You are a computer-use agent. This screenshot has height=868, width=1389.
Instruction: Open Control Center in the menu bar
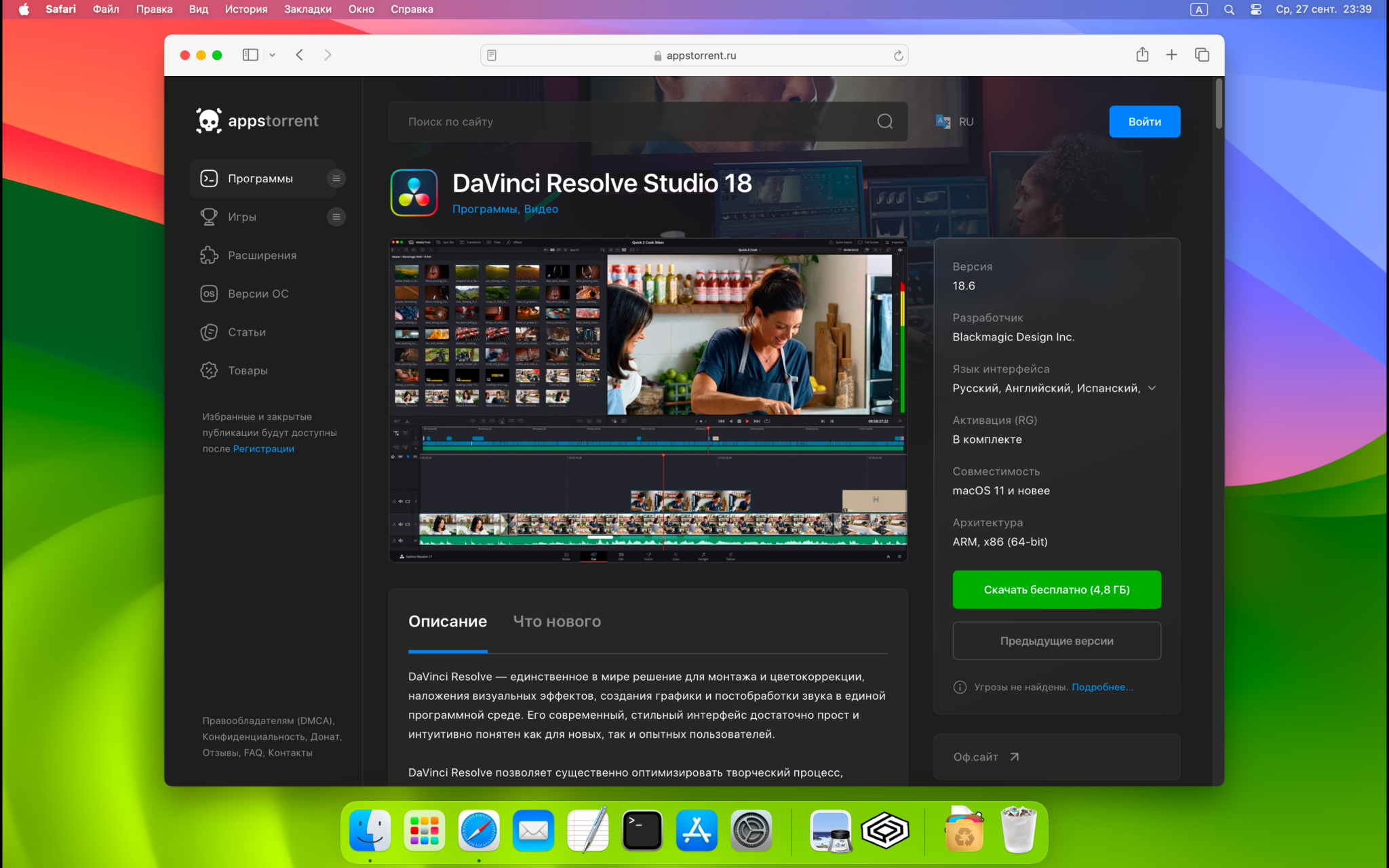point(1256,9)
